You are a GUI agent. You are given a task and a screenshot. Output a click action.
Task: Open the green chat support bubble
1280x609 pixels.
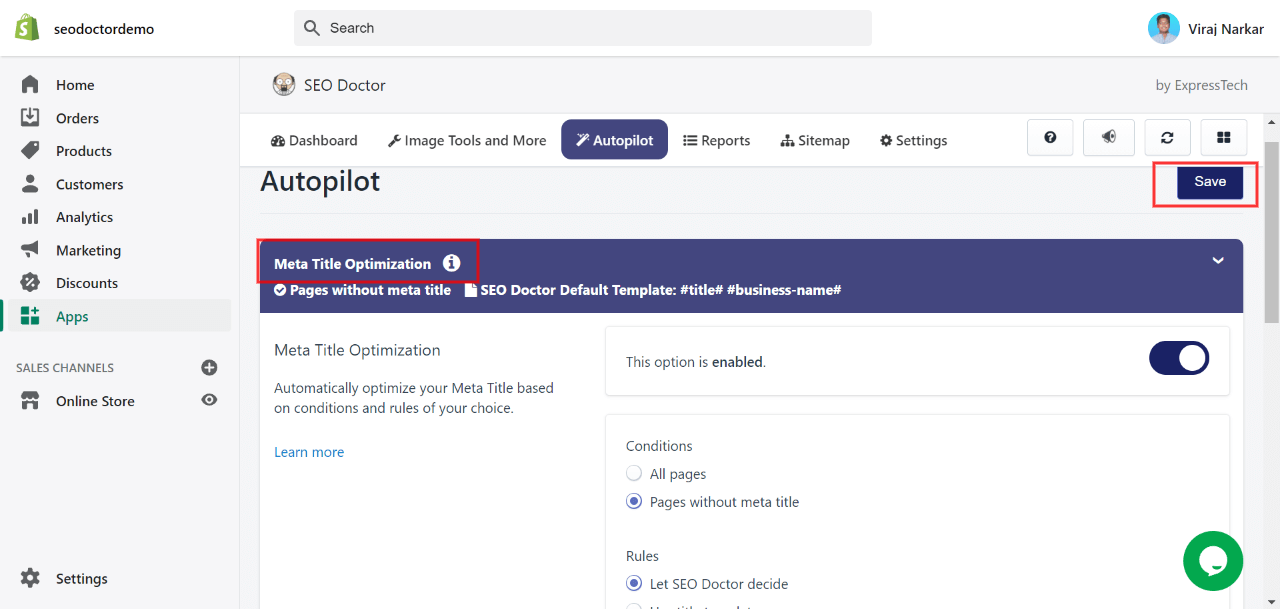(1213, 561)
